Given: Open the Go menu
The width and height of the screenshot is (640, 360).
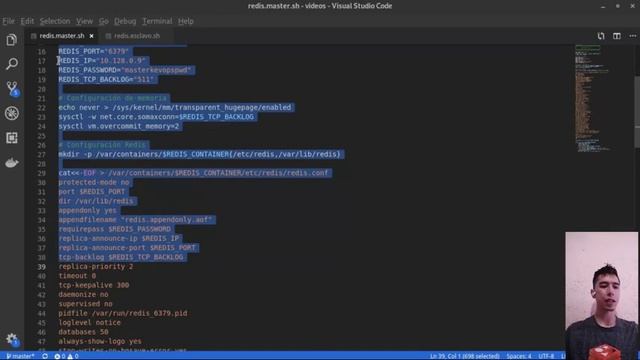Looking at the screenshot, I should point(104,21).
